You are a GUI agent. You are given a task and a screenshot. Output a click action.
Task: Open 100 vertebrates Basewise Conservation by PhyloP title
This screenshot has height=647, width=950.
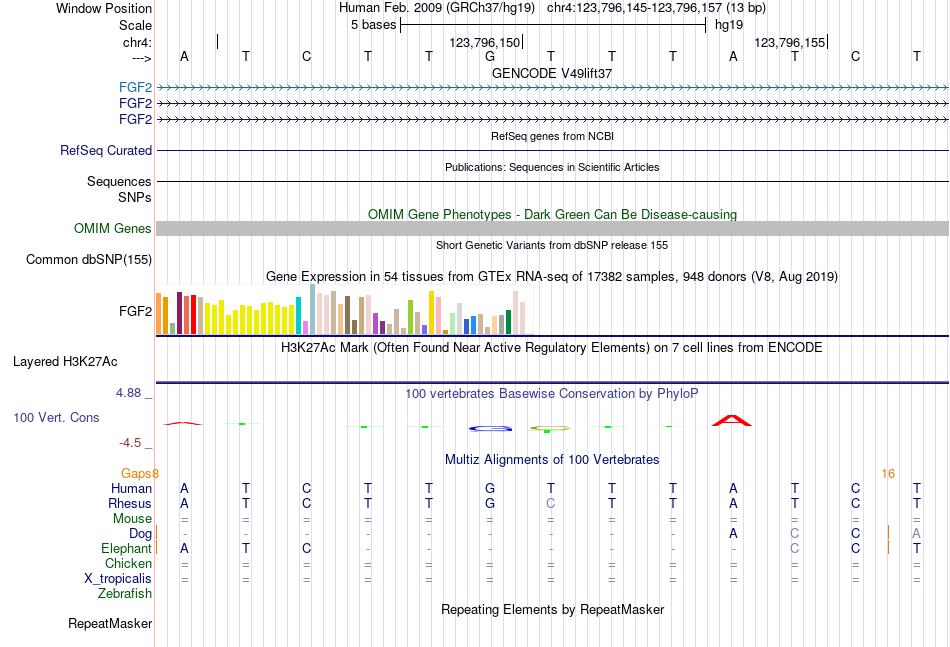(x=552, y=394)
